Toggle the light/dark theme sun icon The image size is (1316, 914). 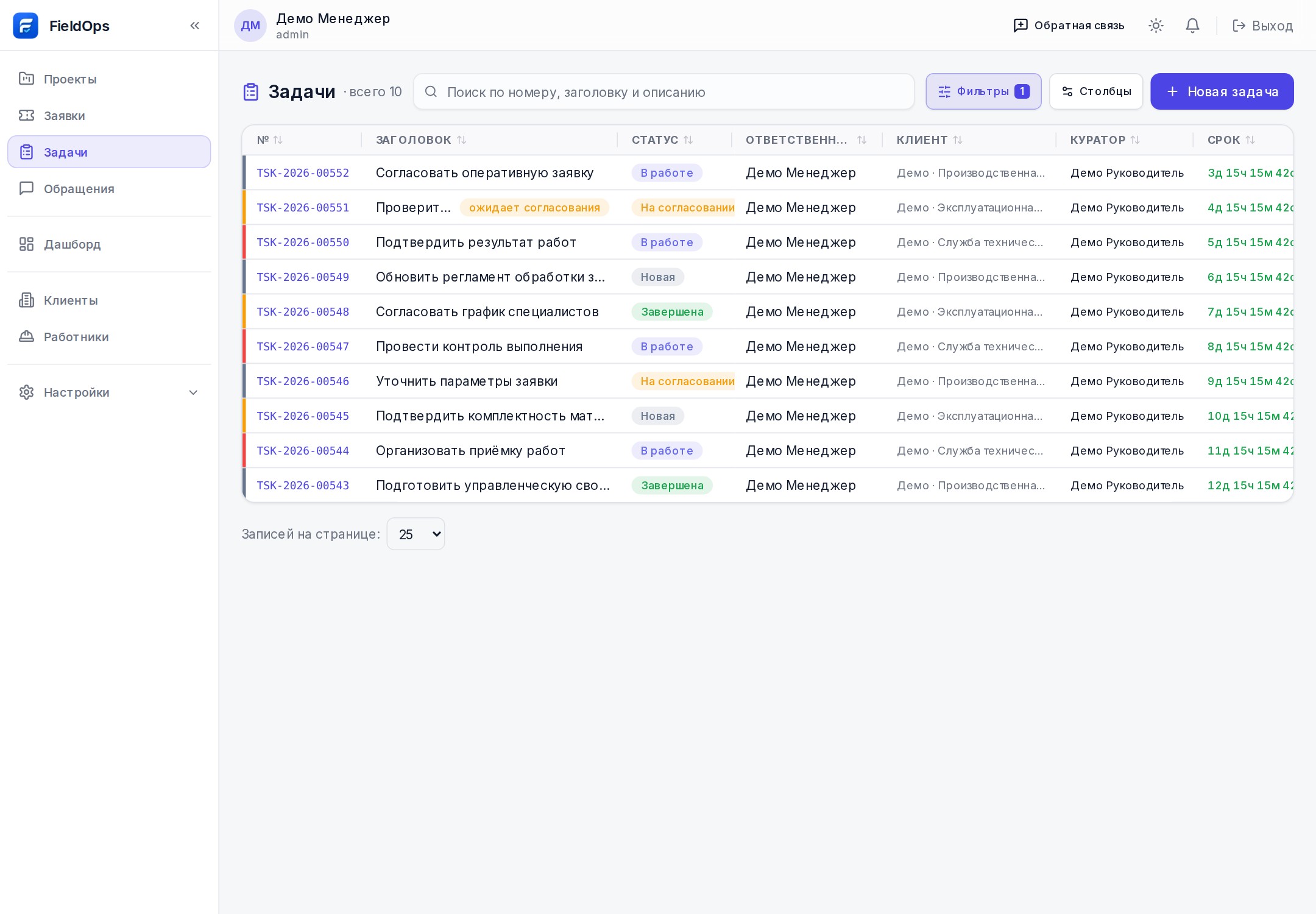1156,26
